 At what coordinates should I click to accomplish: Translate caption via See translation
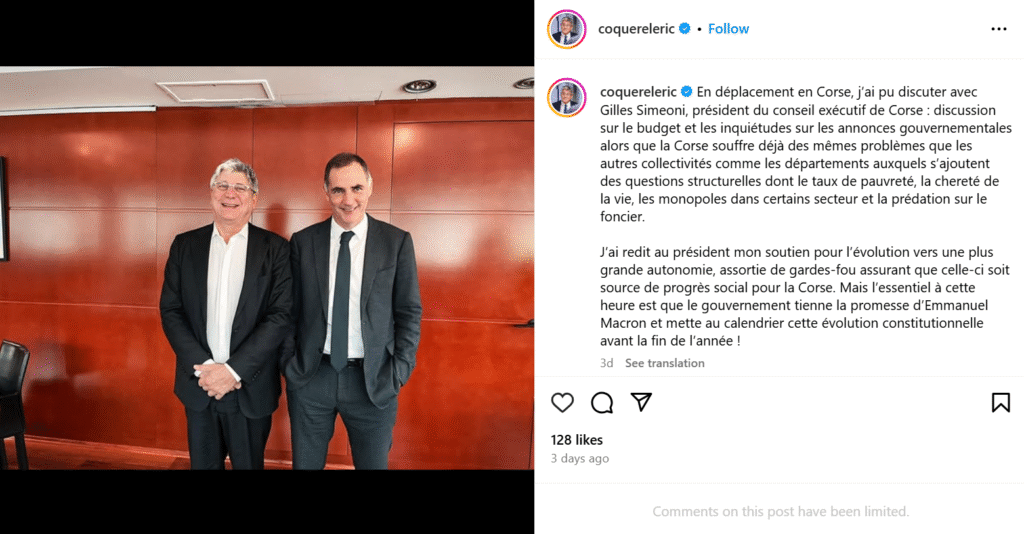pos(664,363)
